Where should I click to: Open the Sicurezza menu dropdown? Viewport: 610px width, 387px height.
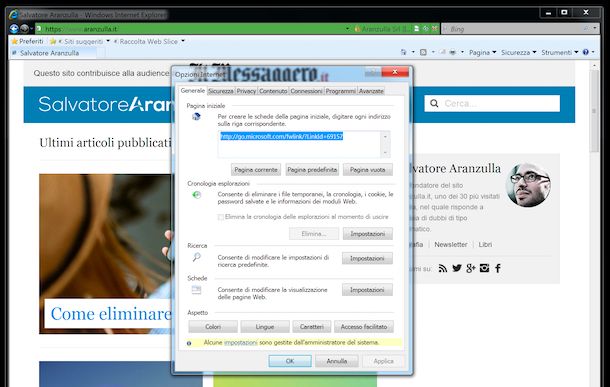(519, 52)
